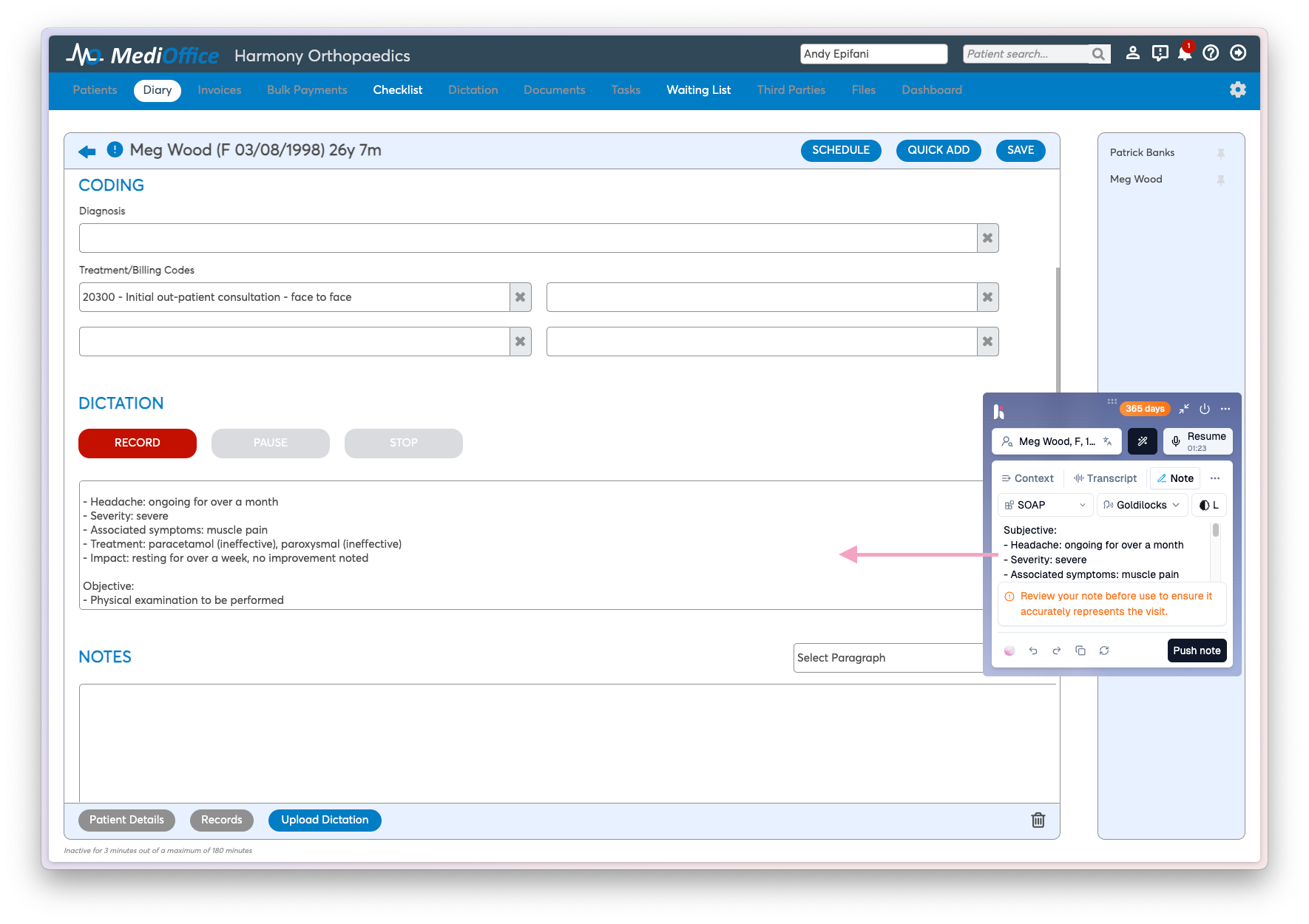1309x924 pixels.
Task: Click the patient search magnifier icon
Action: [1098, 54]
